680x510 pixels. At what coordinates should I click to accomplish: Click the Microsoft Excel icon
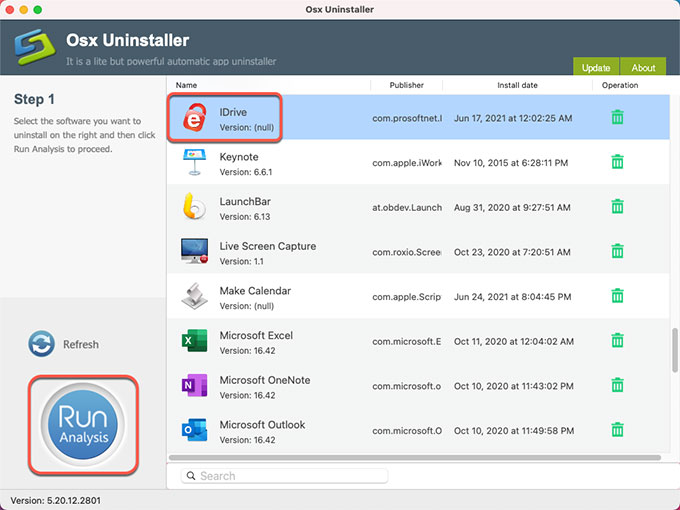point(194,341)
